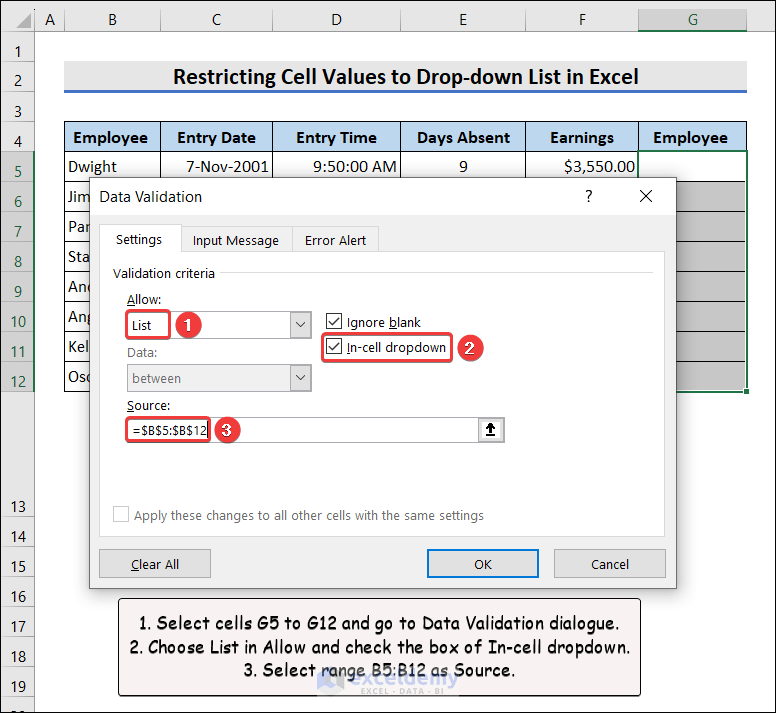
Task: Click the 9:50:00 AM cell
Action: (x=337, y=166)
